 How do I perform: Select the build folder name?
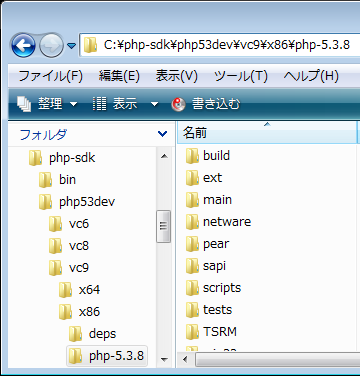point(217,156)
